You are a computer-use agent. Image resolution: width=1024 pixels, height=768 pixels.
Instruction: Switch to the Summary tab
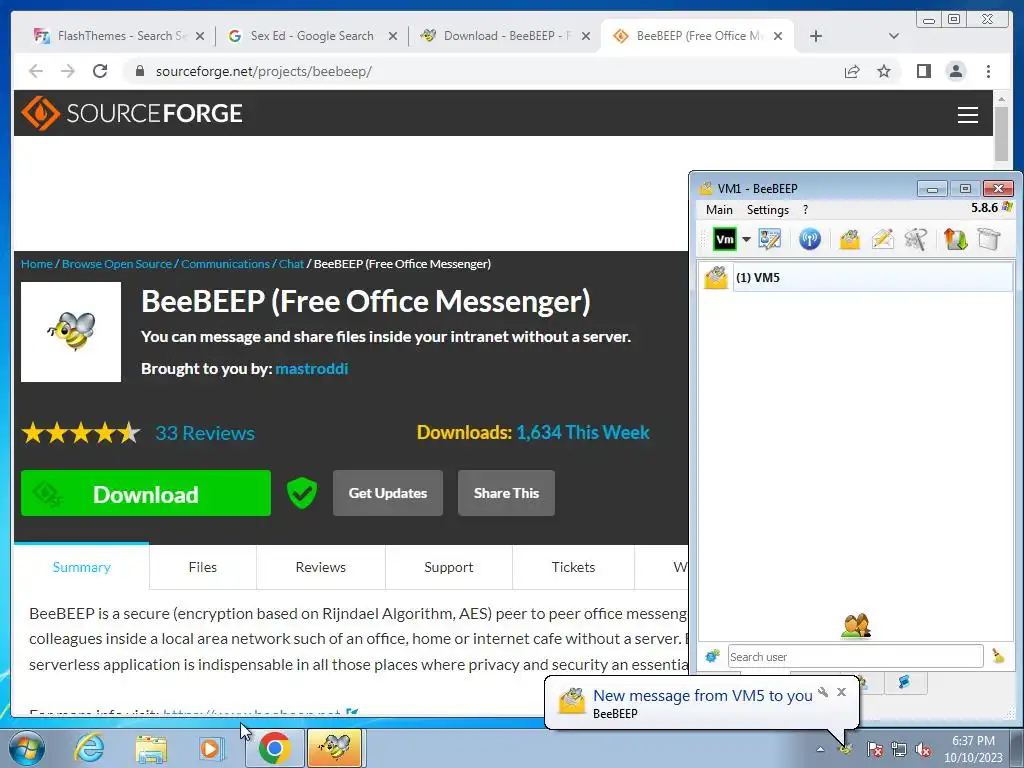click(82, 567)
